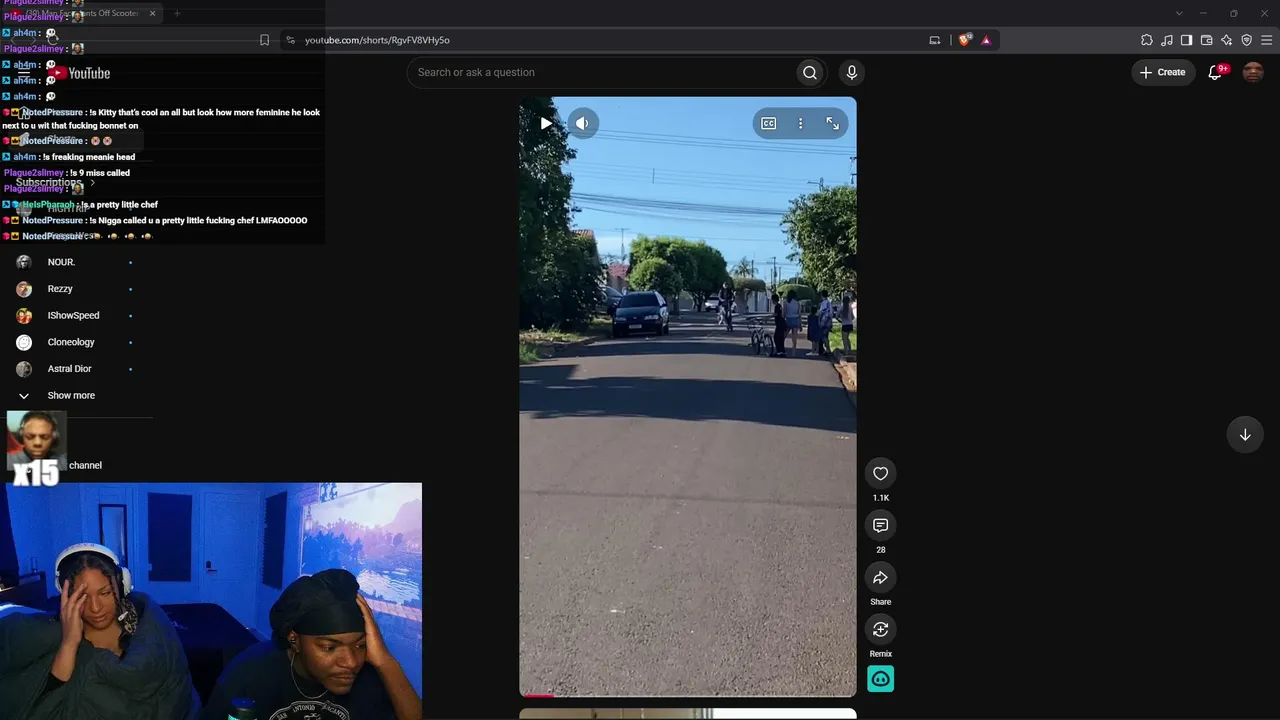The height and width of the screenshot is (720, 1280).
Task: Click the address bar URL youtube.com/shorts
Action: coord(377,40)
